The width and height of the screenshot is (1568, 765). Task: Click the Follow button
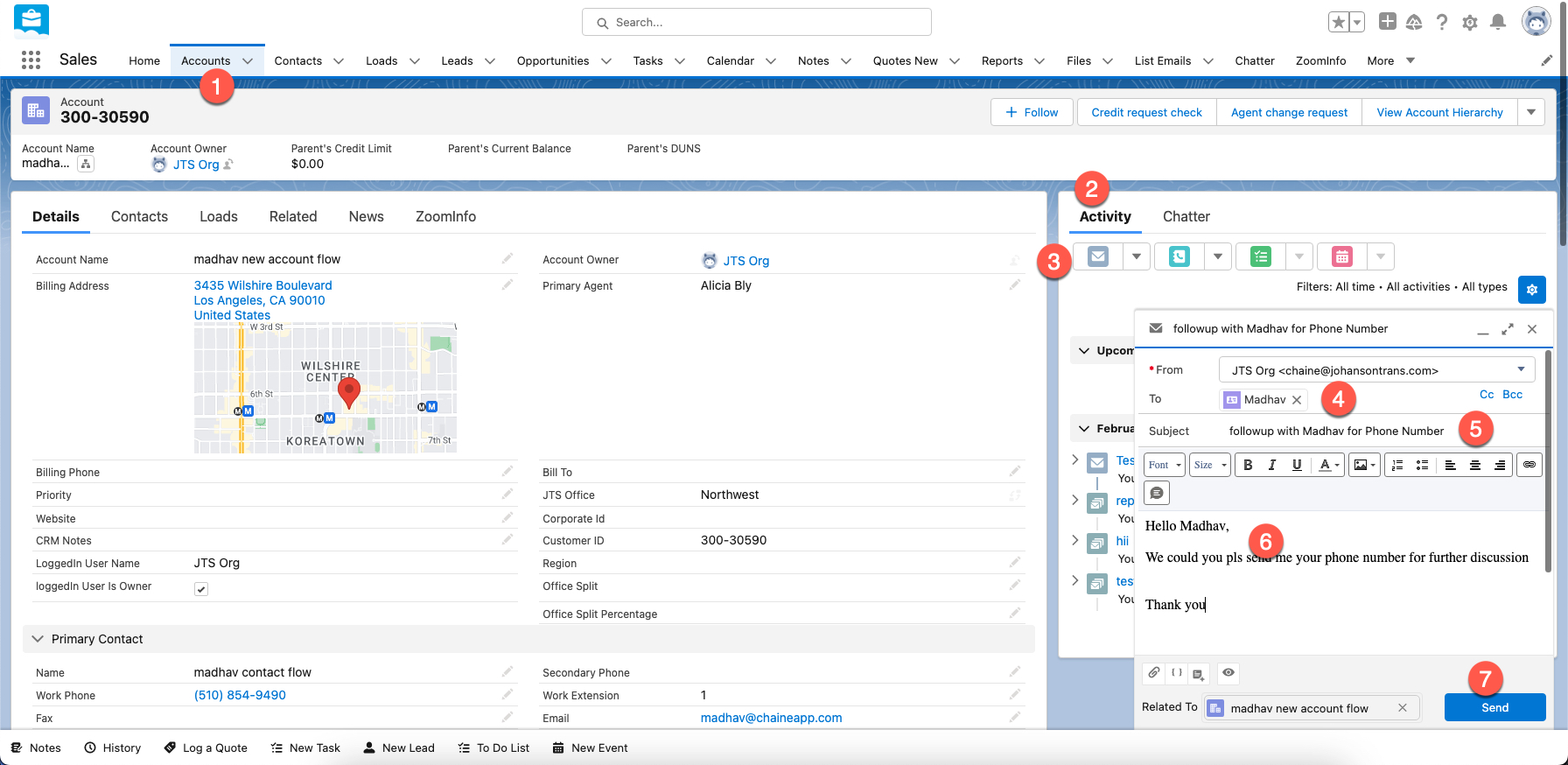[1032, 112]
